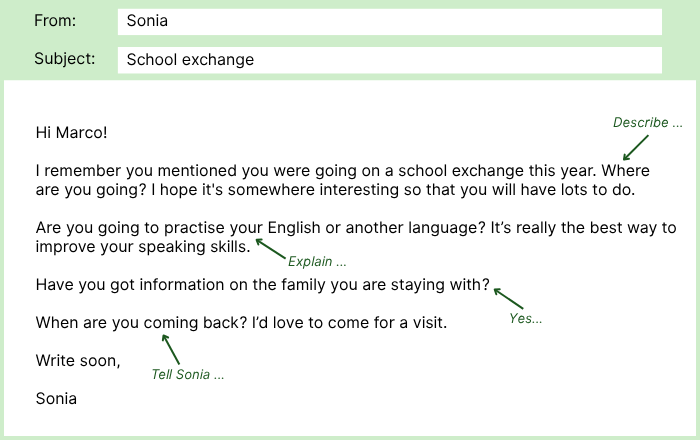
Task: Click the arrow below the Describe note
Action: [x=634, y=148]
